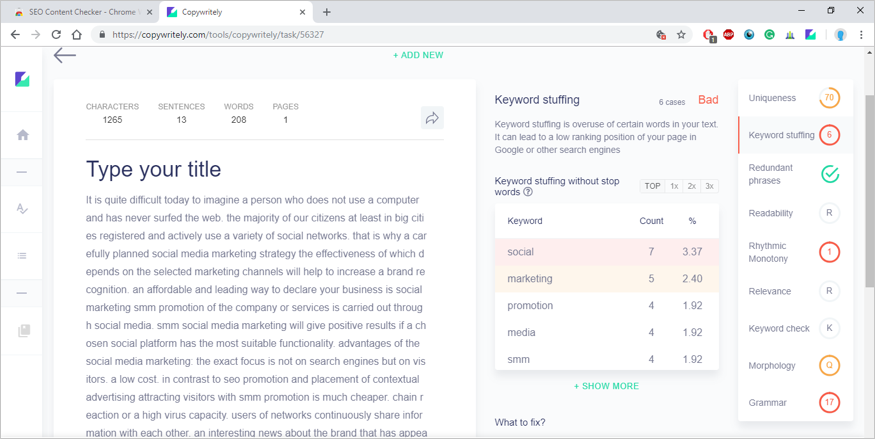
Task: Click the documents icon in sidebar
Action: tap(22, 330)
